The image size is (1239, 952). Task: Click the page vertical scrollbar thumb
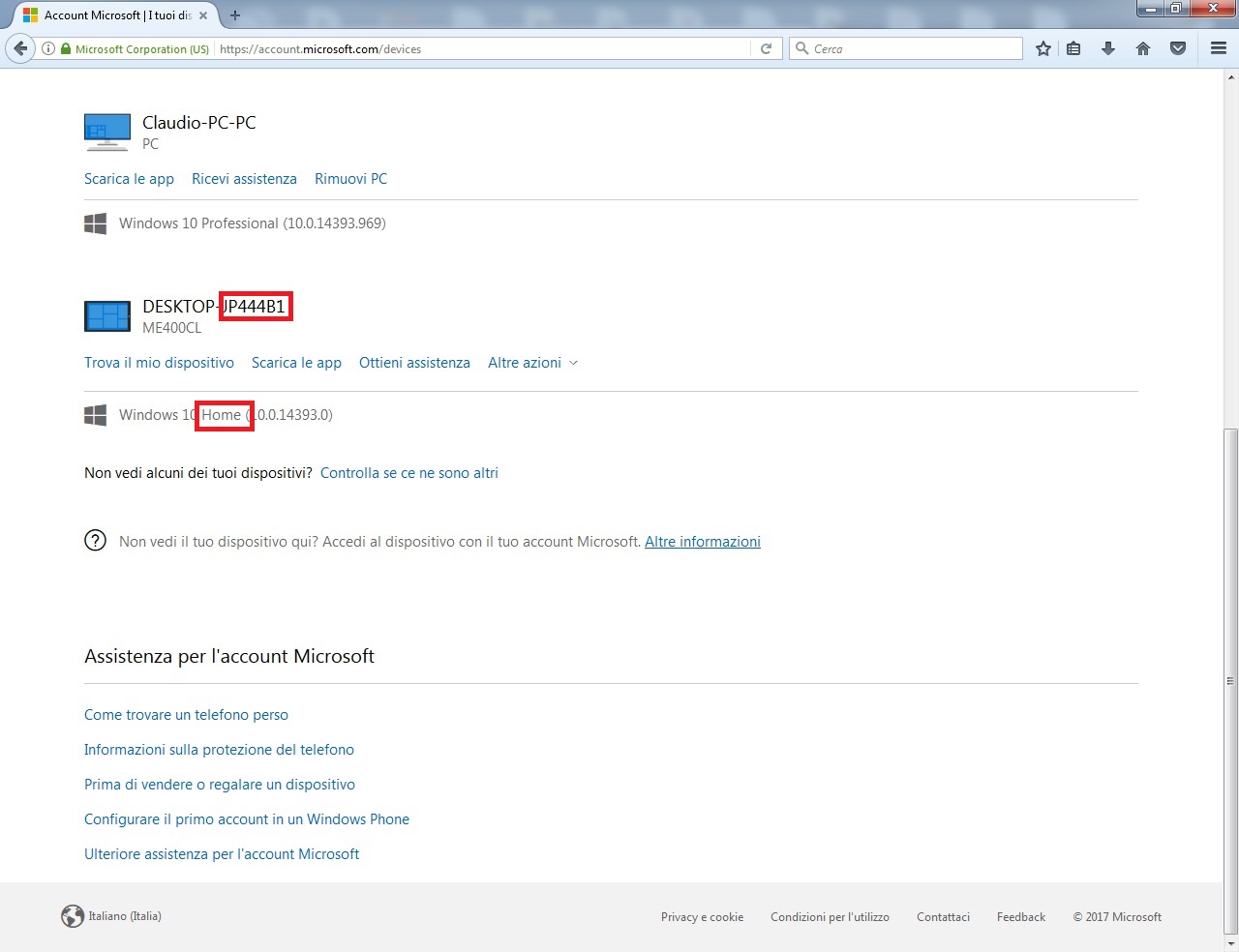click(1230, 681)
